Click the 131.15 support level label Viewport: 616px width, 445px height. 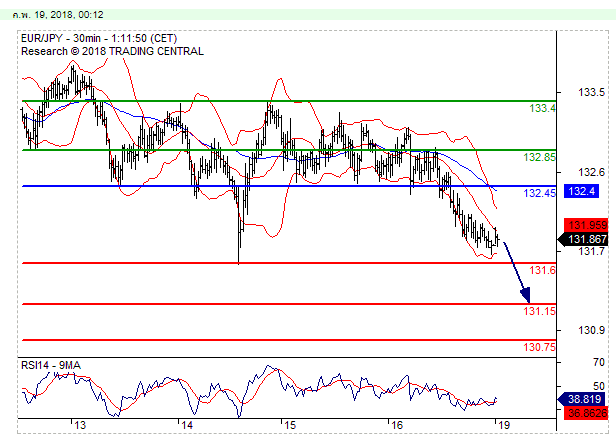click(x=539, y=311)
